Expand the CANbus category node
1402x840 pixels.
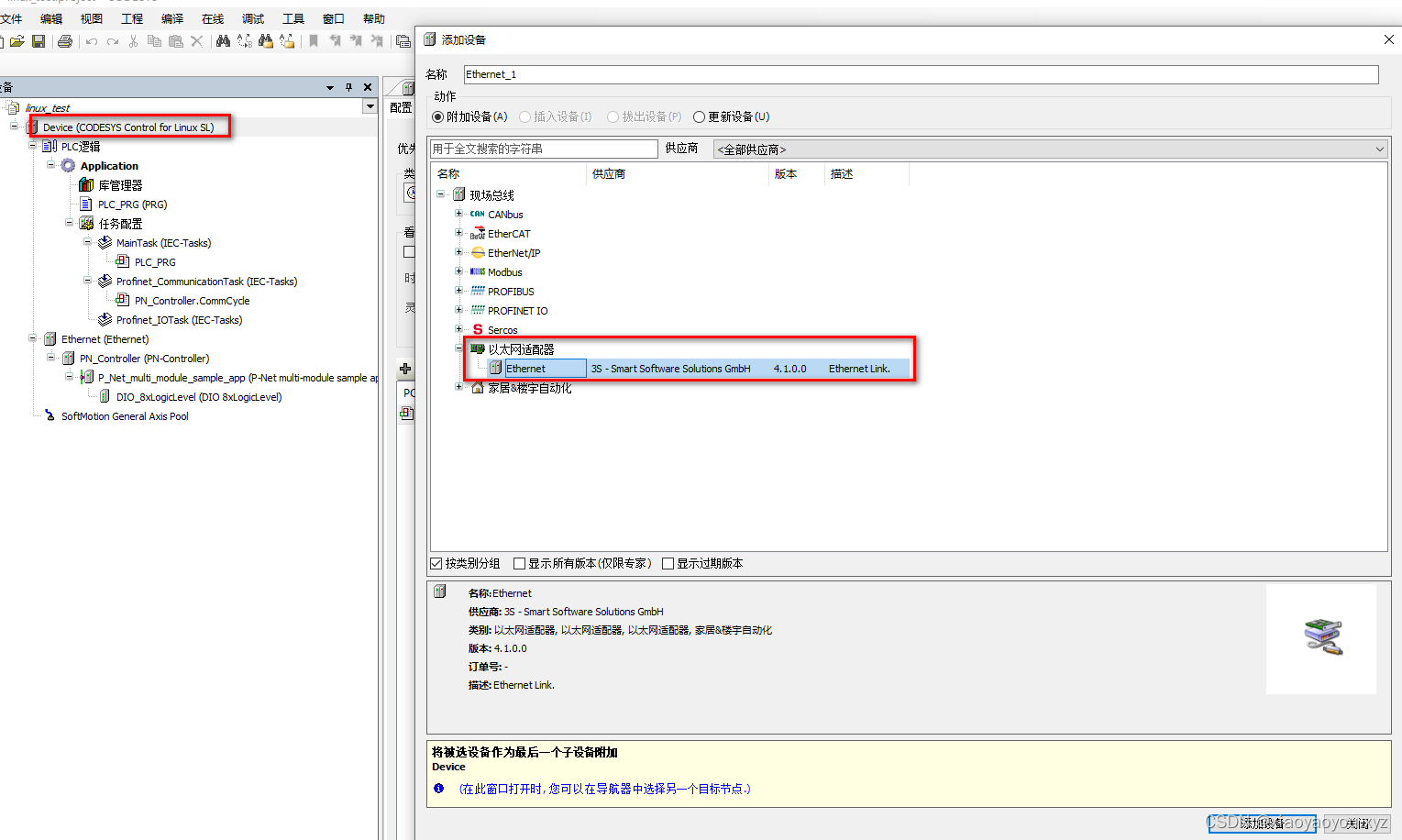pyautogui.click(x=459, y=214)
